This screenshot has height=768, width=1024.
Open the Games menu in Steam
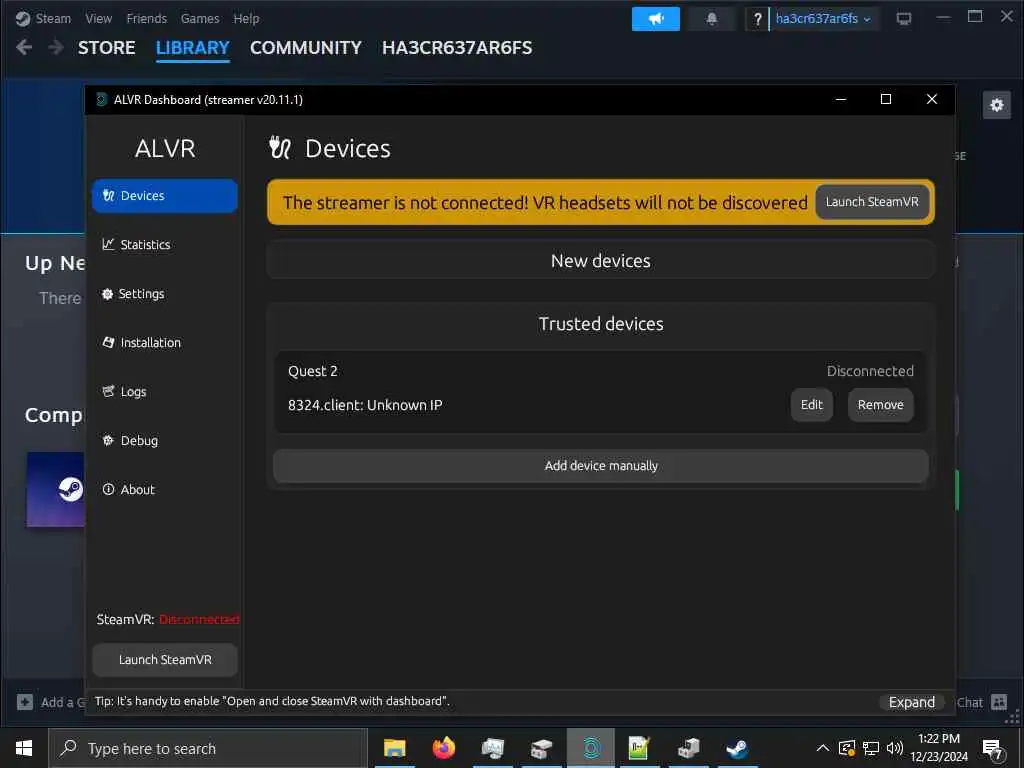click(x=200, y=18)
